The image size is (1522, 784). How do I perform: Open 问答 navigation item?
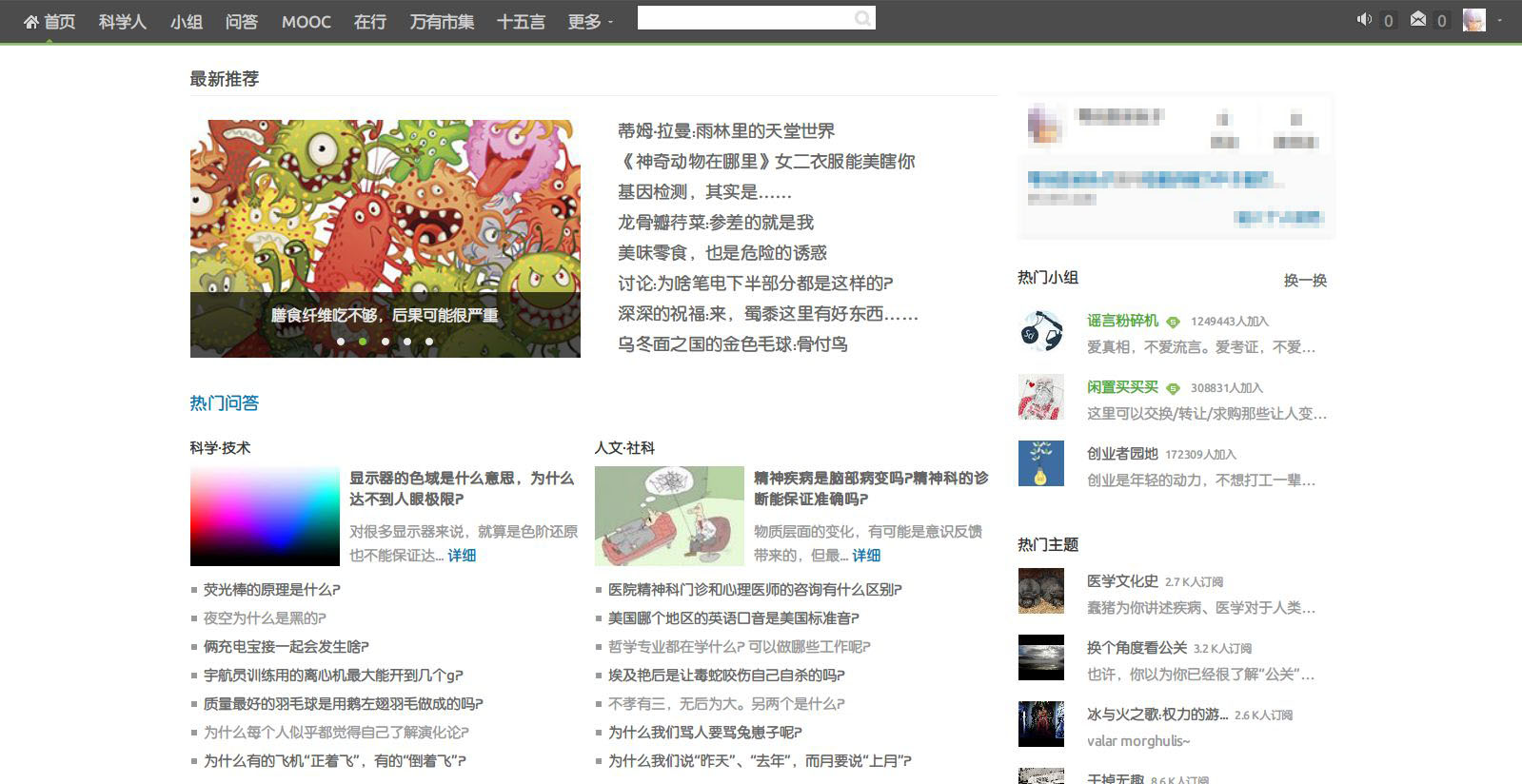pyautogui.click(x=242, y=22)
